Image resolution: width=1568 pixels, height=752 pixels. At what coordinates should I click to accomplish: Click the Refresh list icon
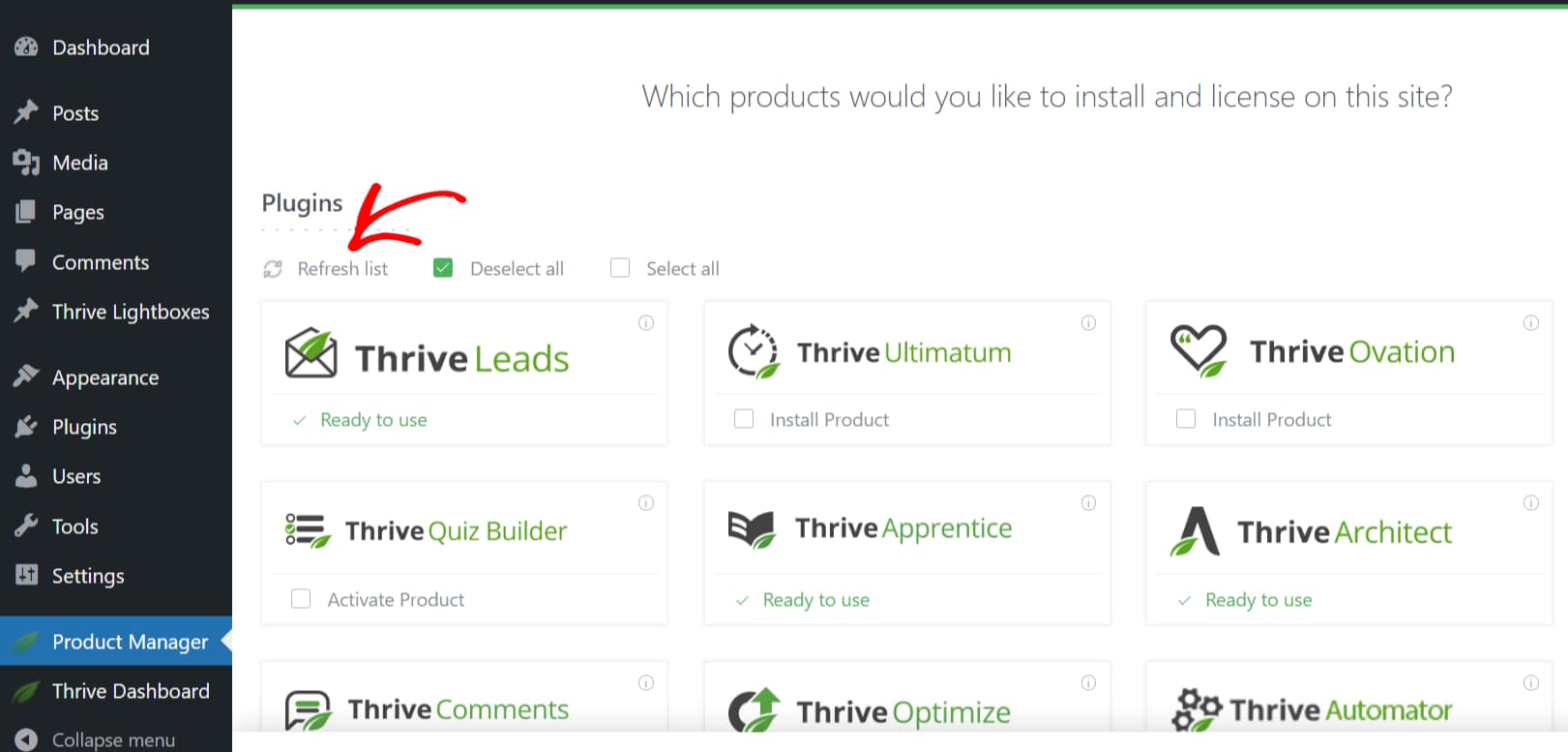(273, 269)
